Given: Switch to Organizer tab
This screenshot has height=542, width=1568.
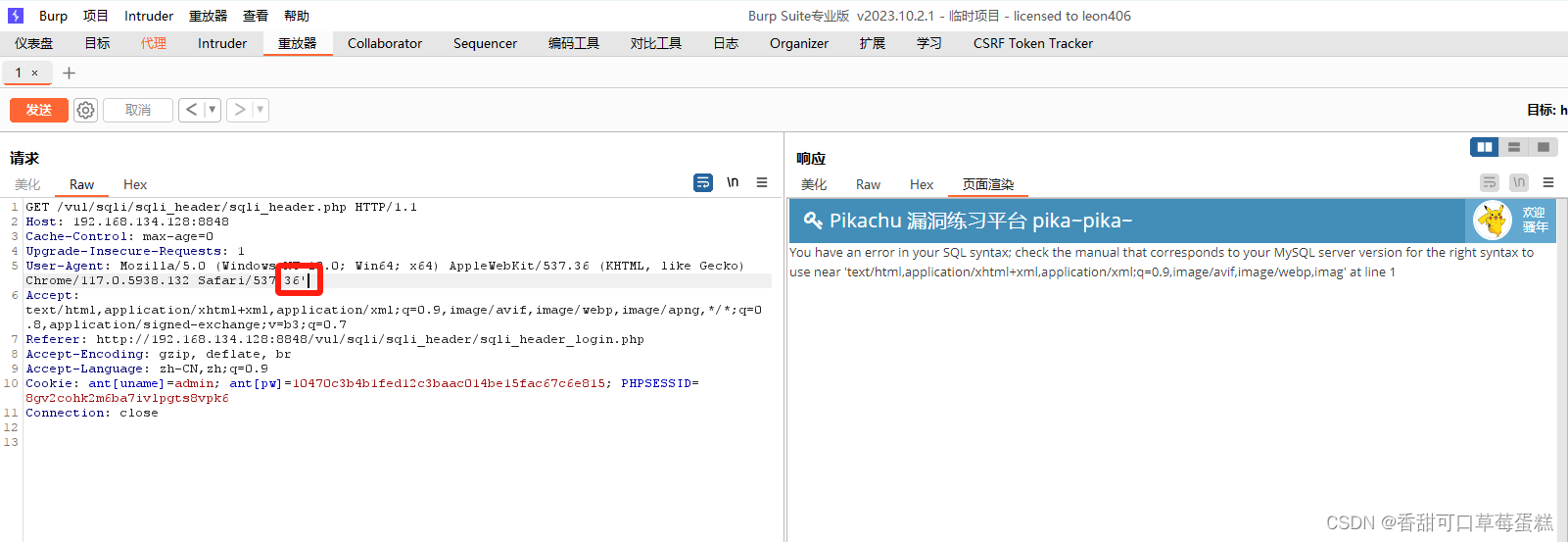Looking at the screenshot, I should (x=799, y=43).
